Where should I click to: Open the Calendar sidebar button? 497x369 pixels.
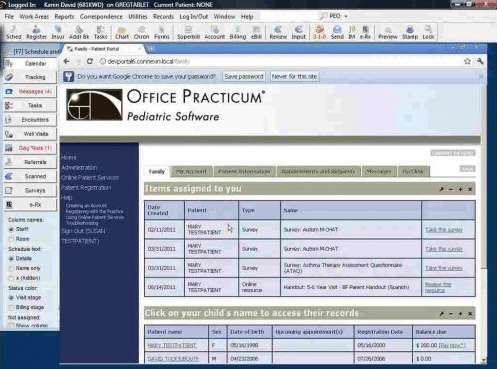pos(30,63)
